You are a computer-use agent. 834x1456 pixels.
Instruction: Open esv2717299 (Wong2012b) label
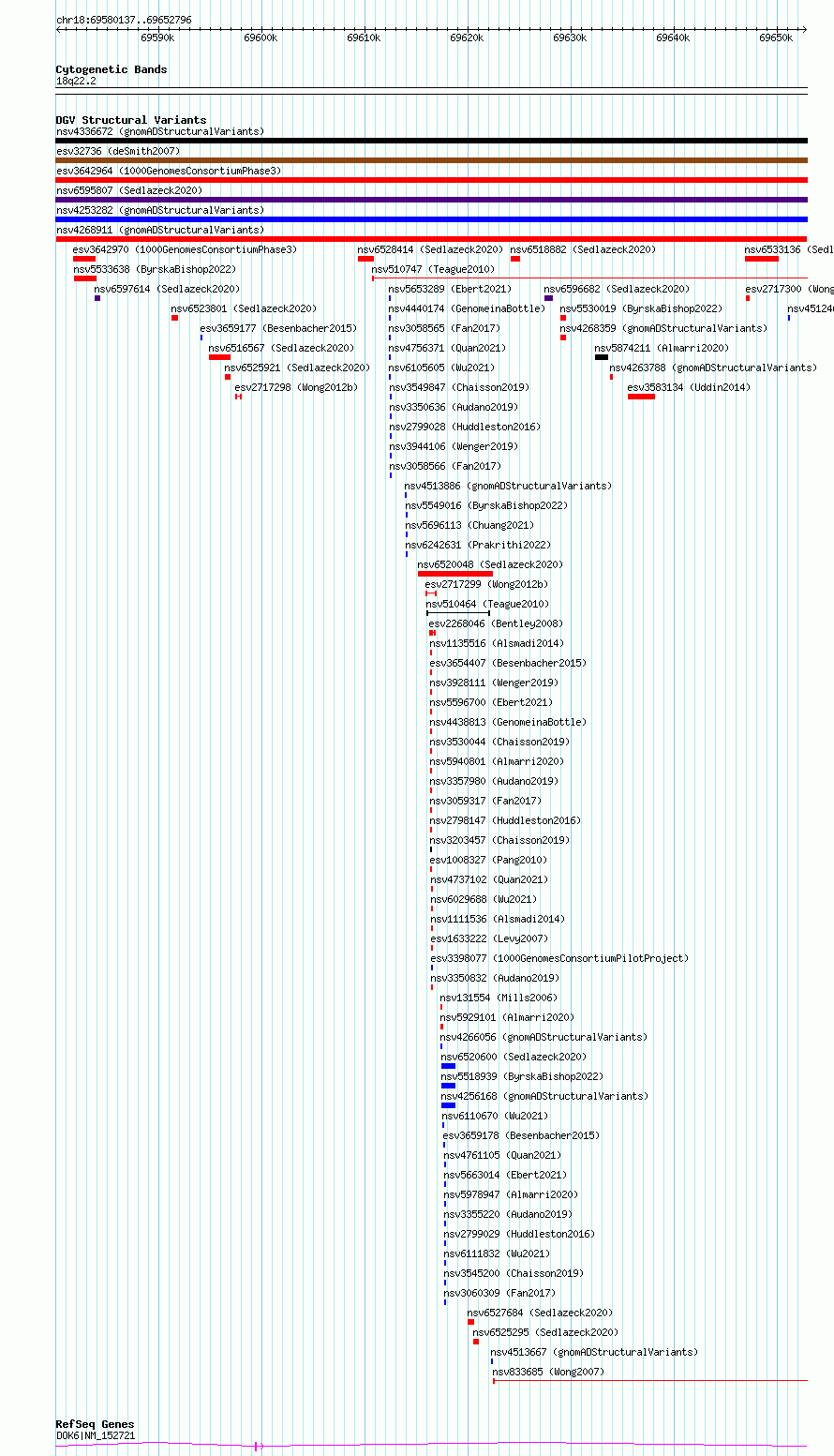486,584
